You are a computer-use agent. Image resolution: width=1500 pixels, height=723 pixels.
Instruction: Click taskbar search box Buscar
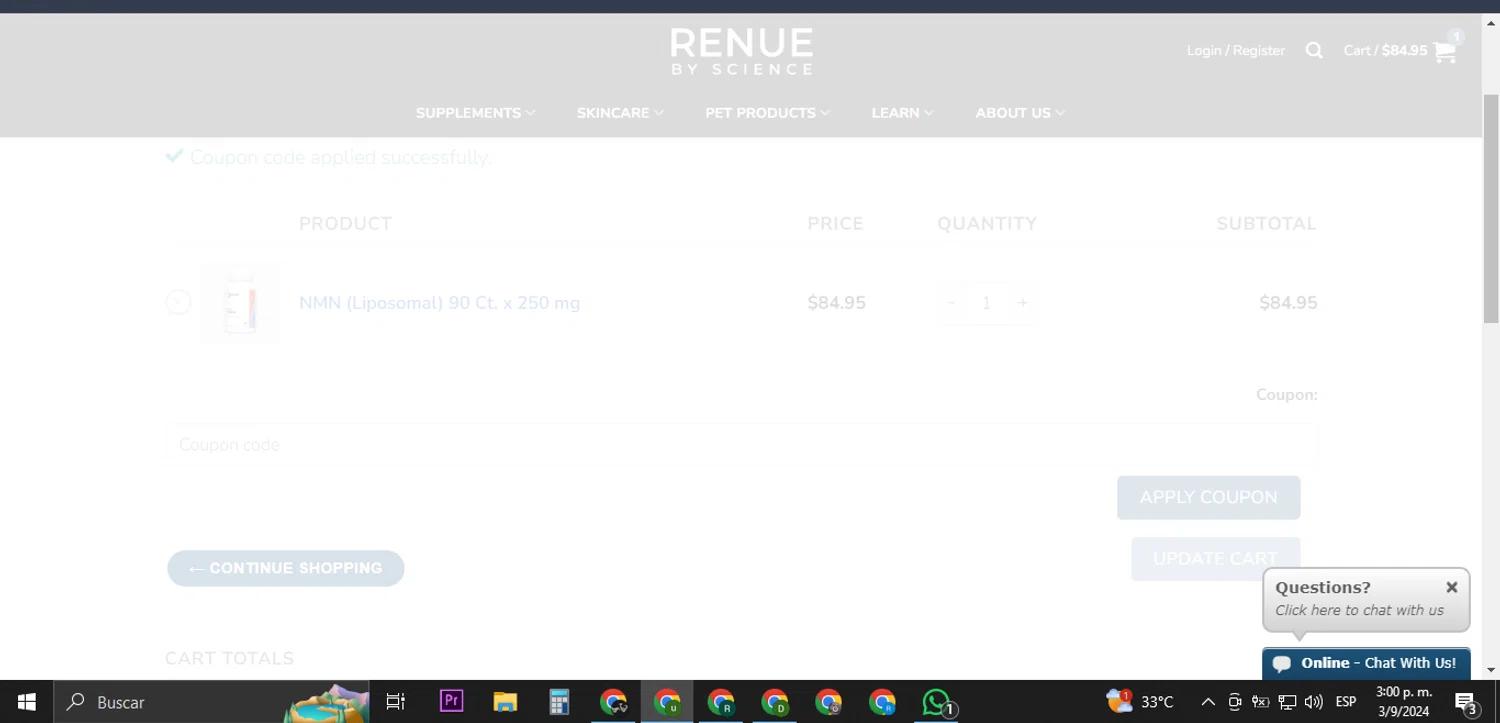point(211,702)
